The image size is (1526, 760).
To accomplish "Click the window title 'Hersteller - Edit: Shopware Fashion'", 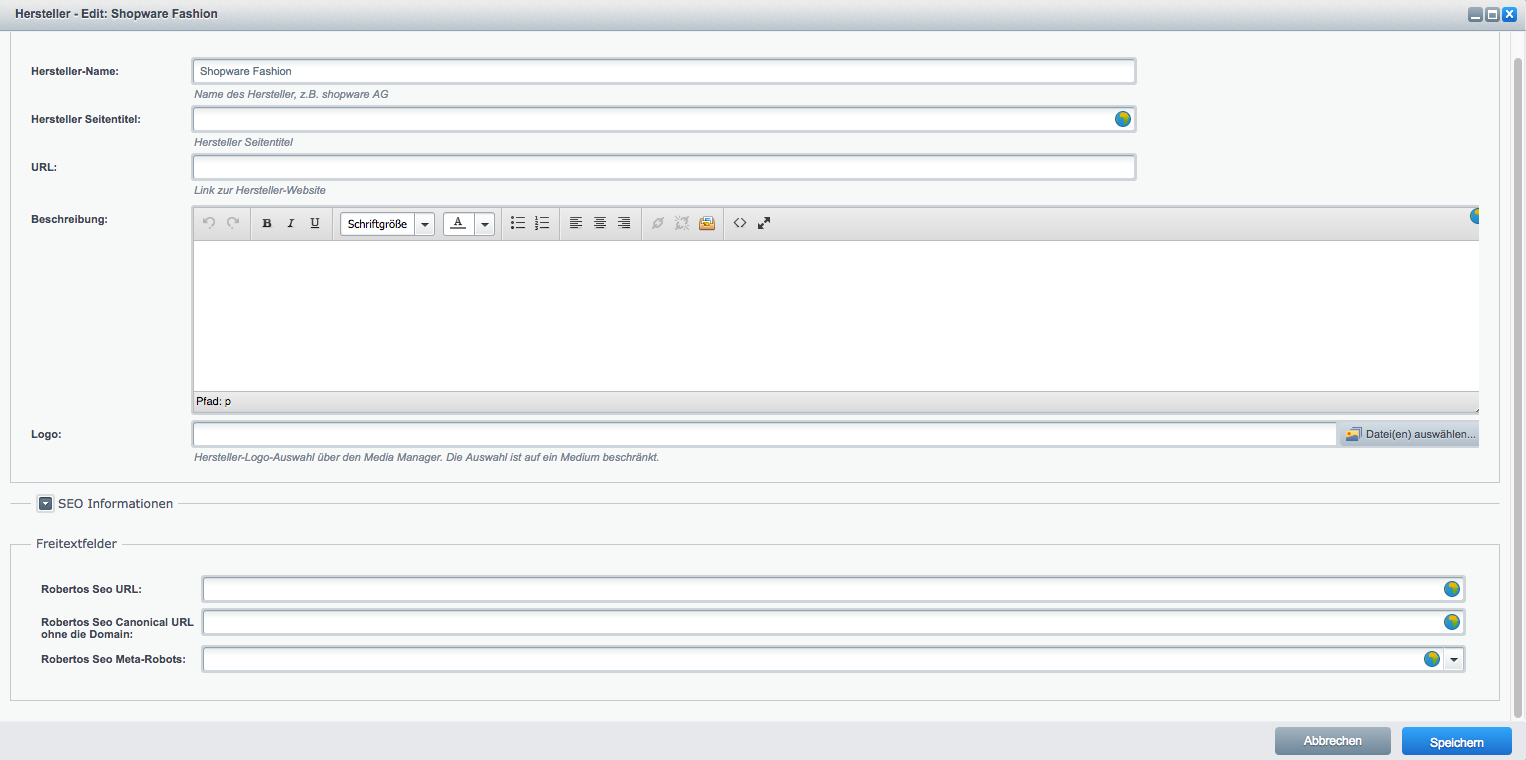I will 116,14.
